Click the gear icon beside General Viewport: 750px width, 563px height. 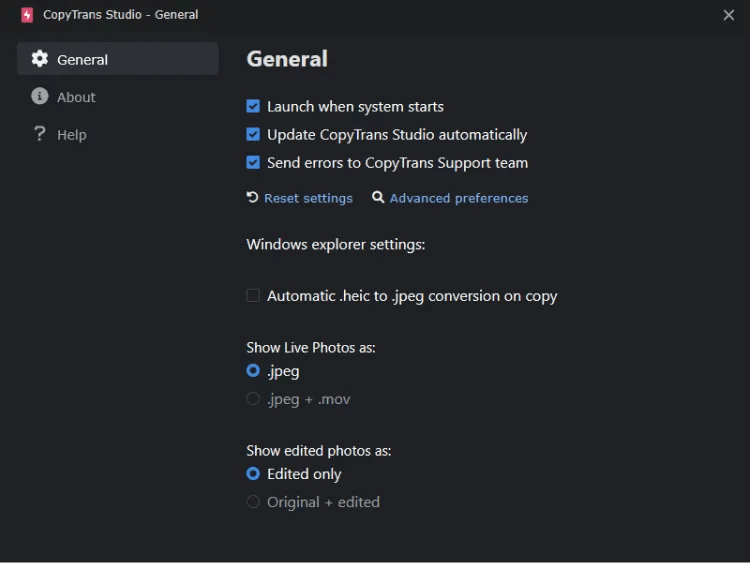pyautogui.click(x=40, y=59)
